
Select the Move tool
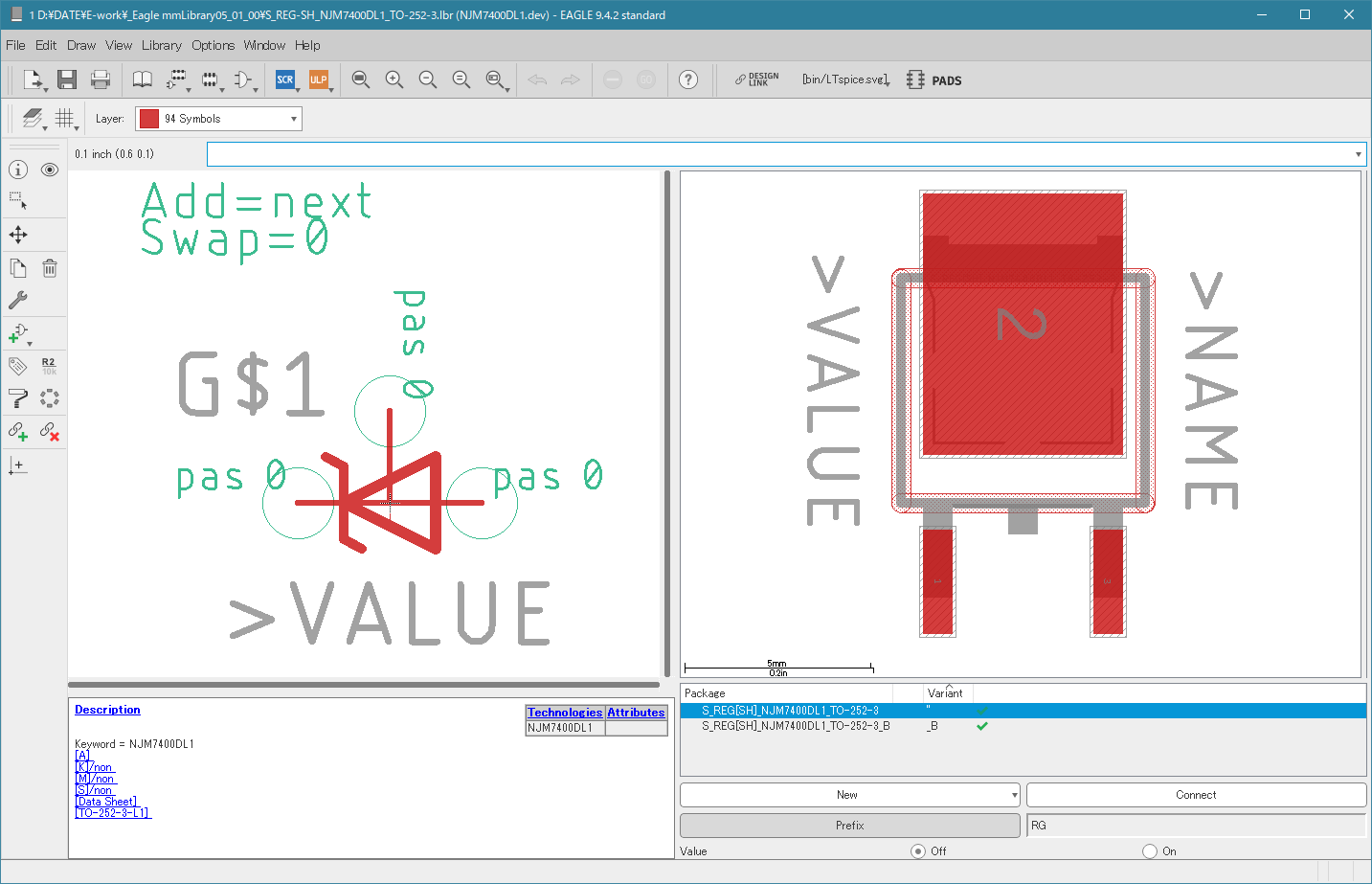tap(18, 235)
